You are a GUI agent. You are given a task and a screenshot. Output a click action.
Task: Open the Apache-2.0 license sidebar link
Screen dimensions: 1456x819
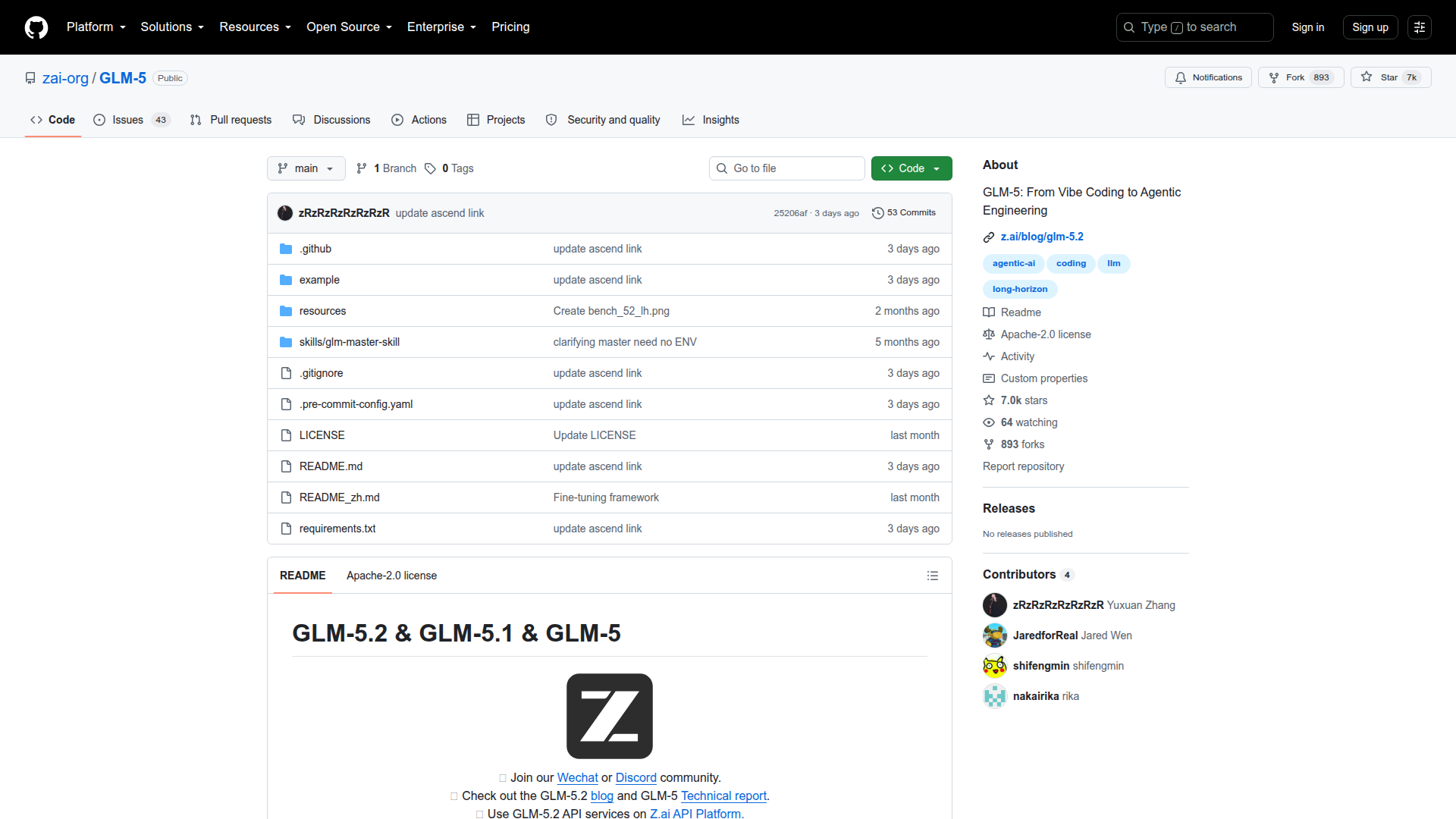click(x=1037, y=334)
